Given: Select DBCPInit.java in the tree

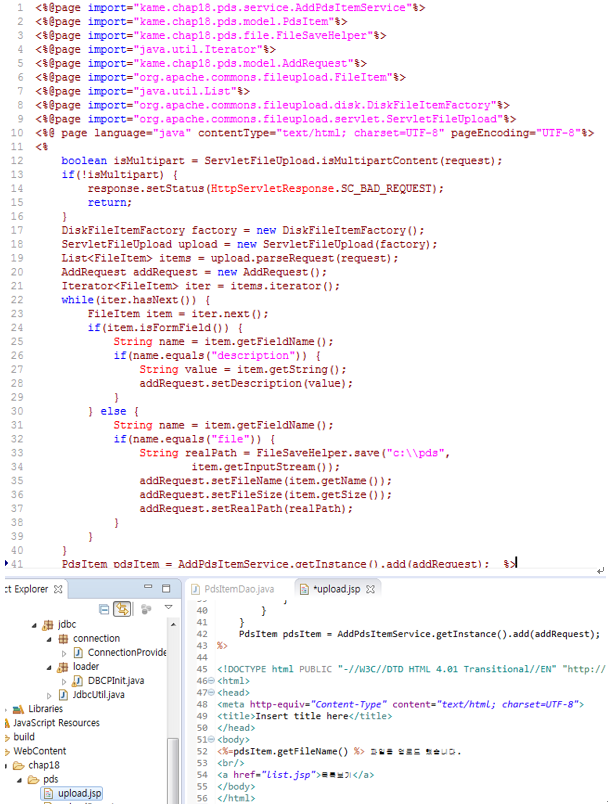Looking at the screenshot, I should click(x=116, y=681).
